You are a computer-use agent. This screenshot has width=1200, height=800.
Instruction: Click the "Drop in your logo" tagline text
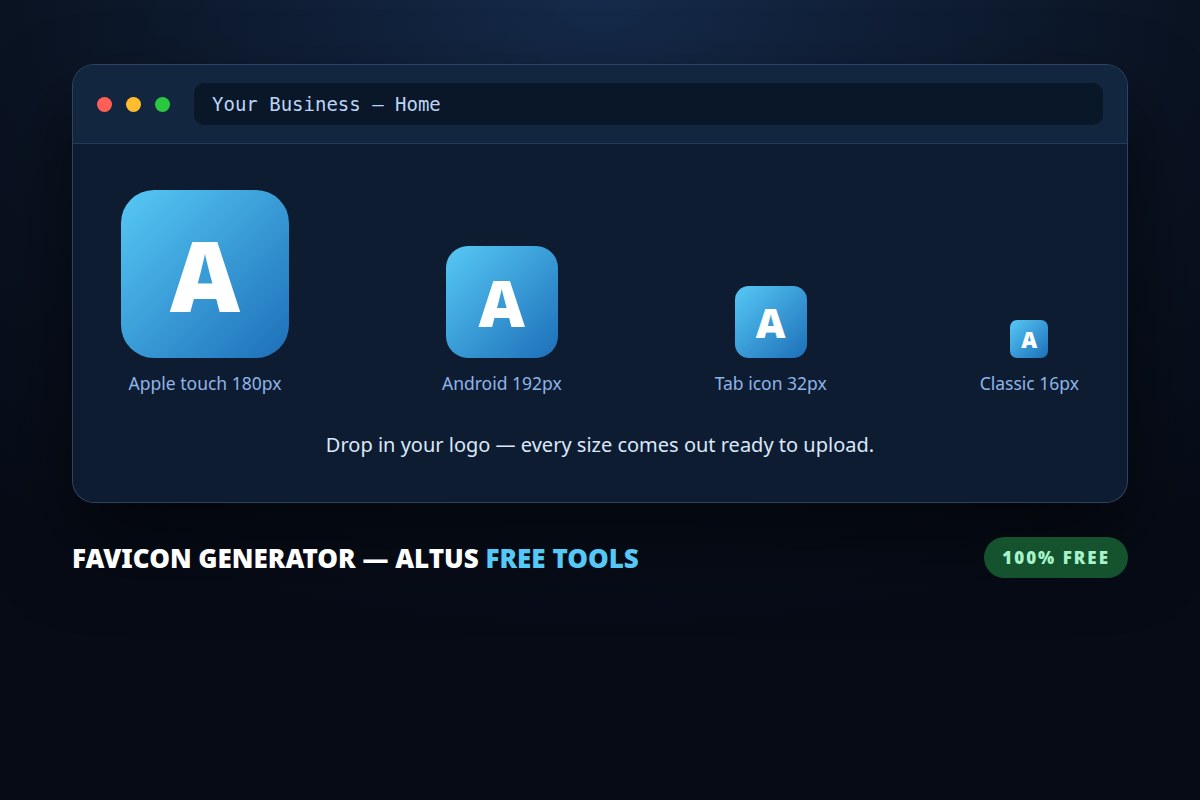(x=600, y=445)
